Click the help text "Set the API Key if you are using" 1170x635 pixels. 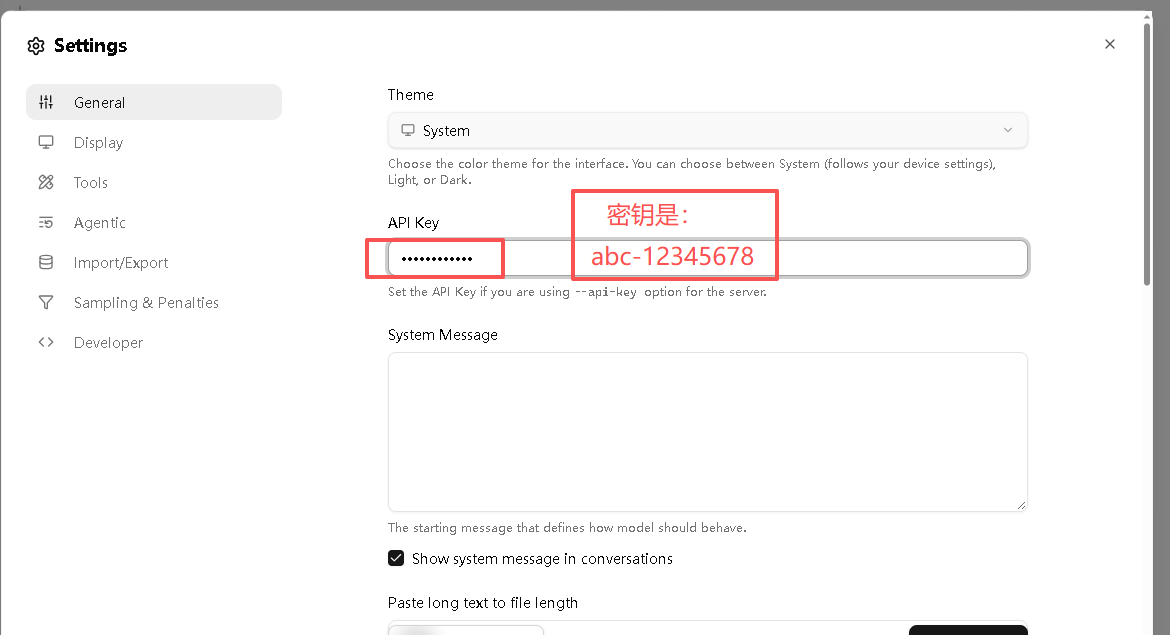(x=478, y=292)
